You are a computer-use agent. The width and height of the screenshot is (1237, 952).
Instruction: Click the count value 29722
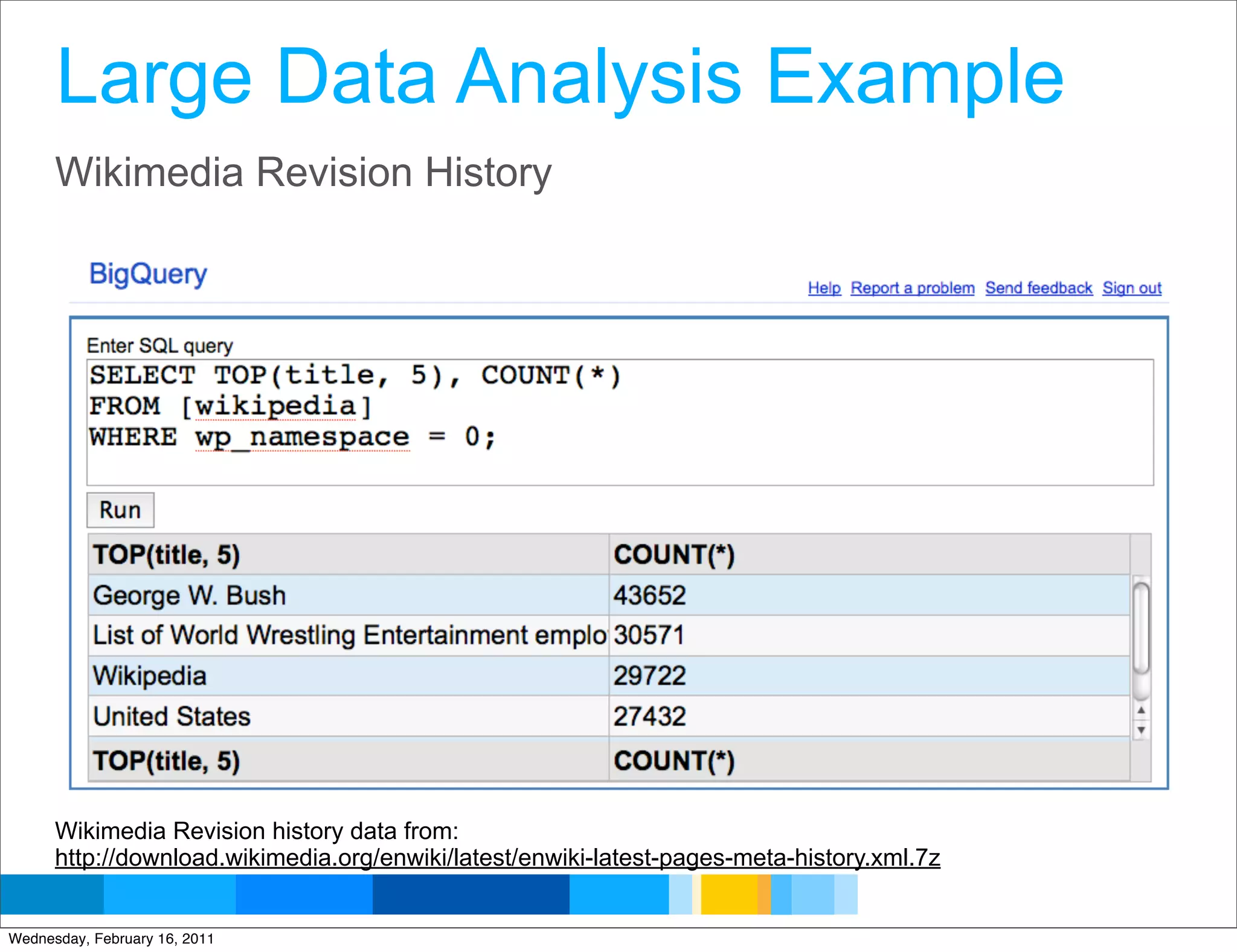tap(650, 676)
